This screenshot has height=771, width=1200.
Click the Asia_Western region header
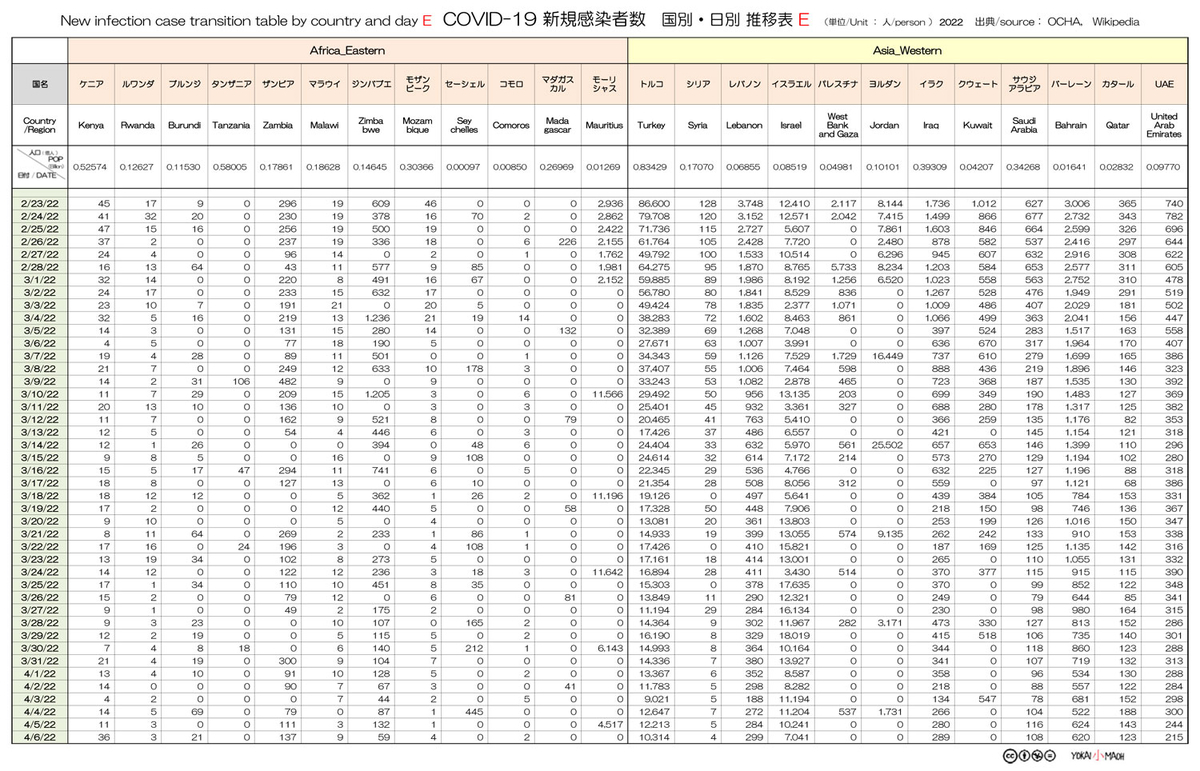[x=908, y=50]
